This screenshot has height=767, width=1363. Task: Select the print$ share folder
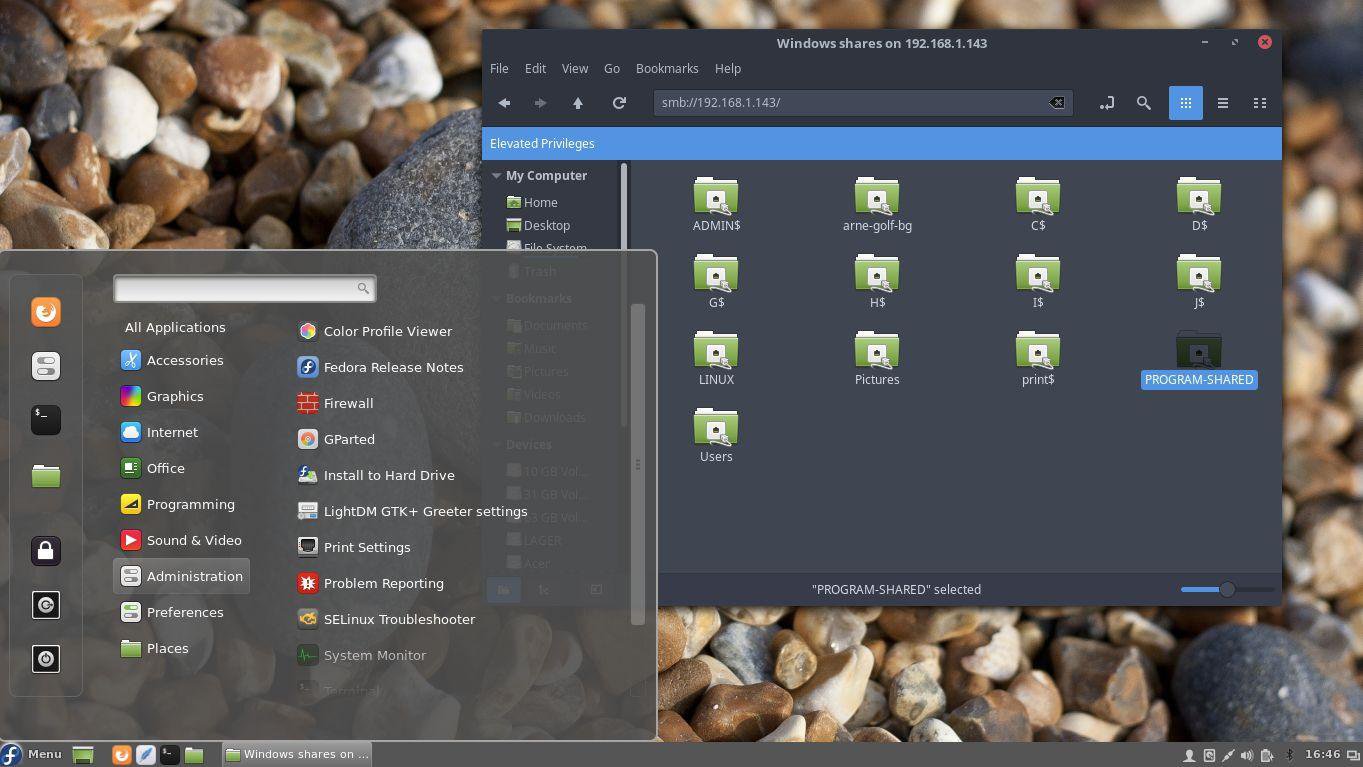(1038, 358)
